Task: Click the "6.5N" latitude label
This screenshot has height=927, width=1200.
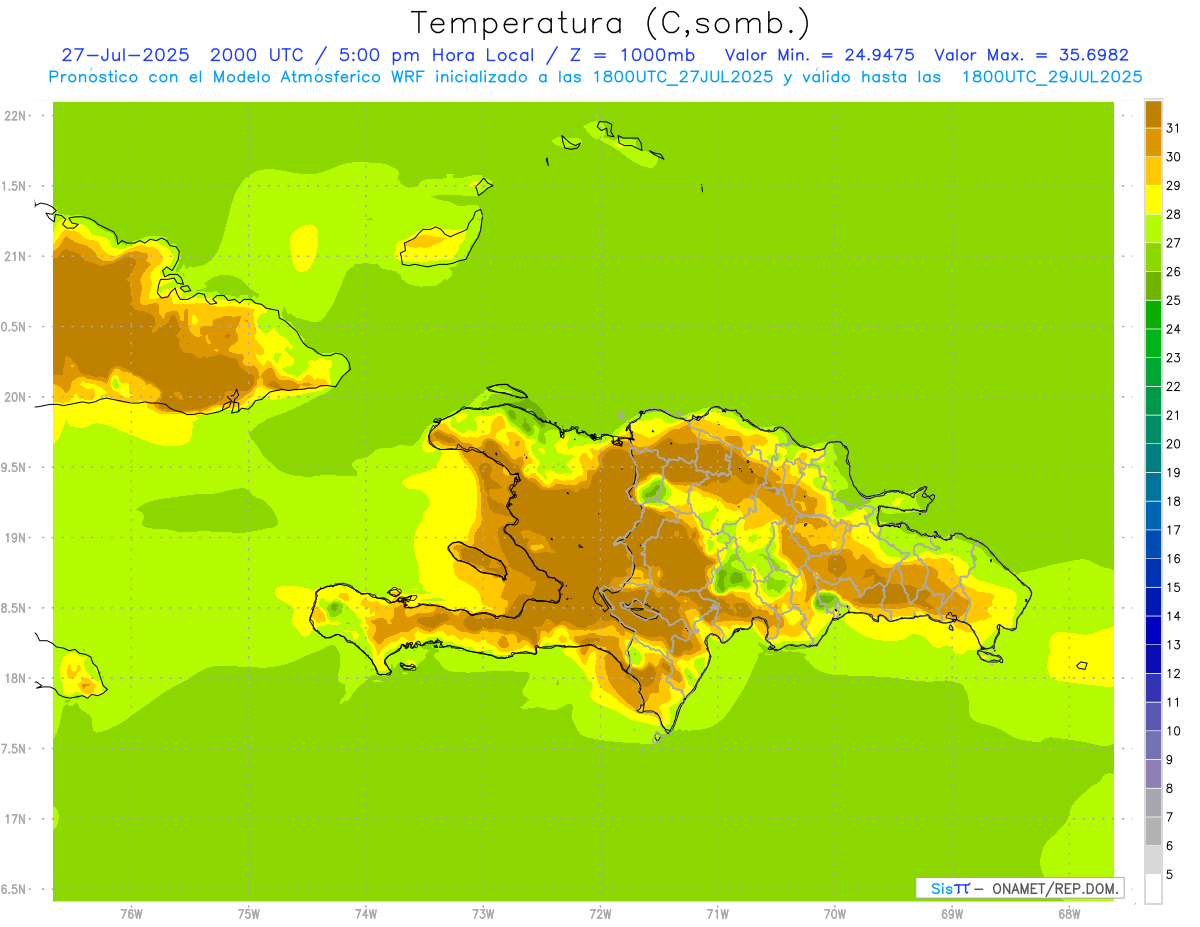Action: (14, 890)
